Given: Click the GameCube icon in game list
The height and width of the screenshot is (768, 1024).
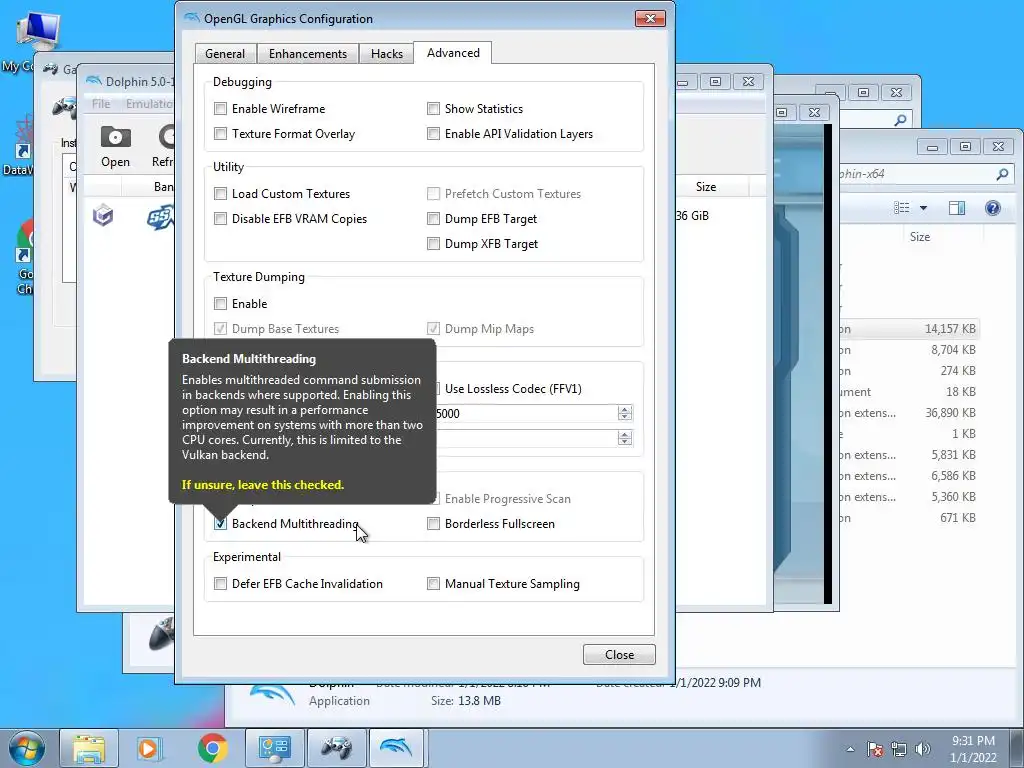Looking at the screenshot, I should (x=103, y=215).
